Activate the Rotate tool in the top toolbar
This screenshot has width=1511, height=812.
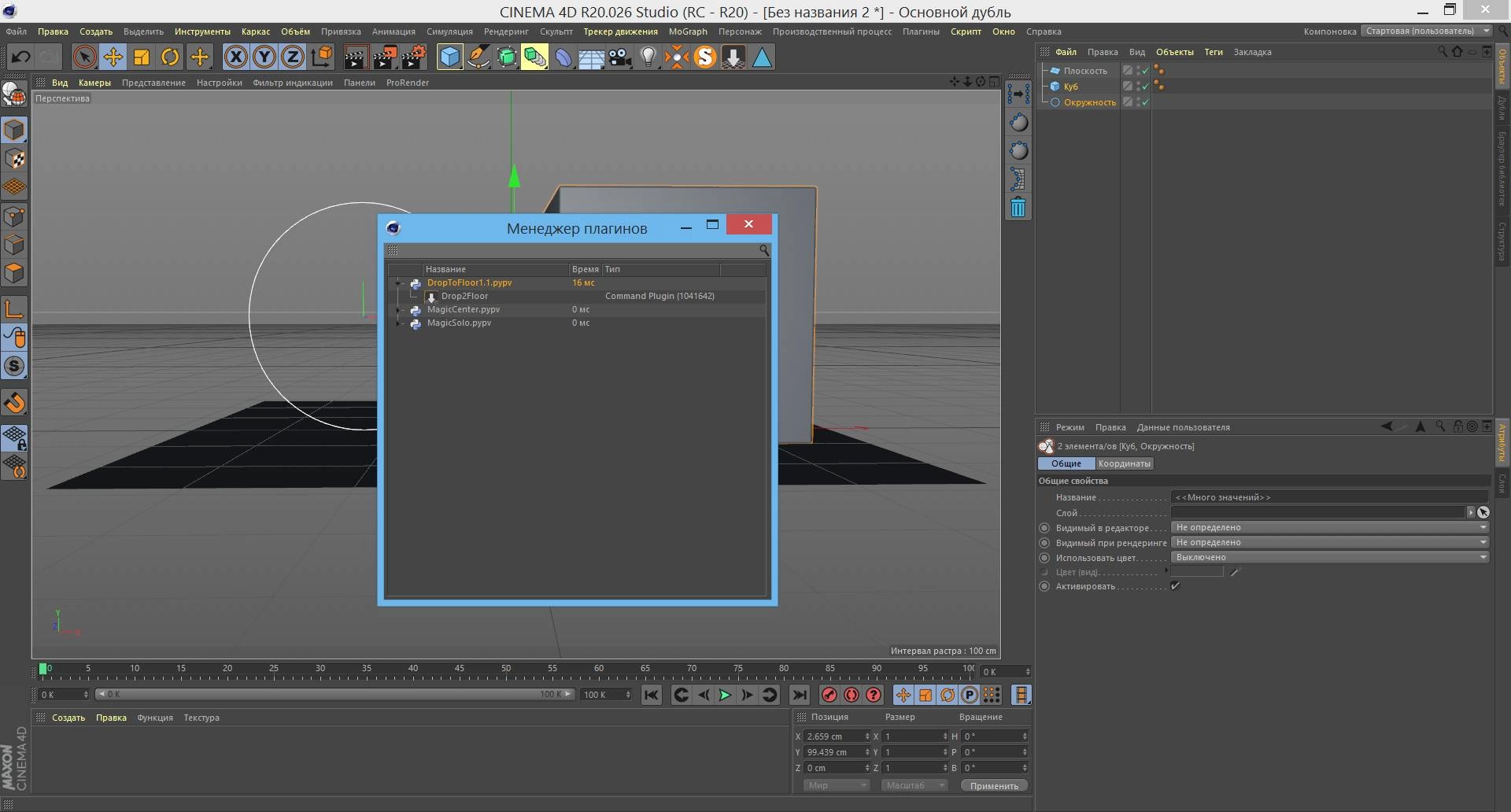[170, 57]
